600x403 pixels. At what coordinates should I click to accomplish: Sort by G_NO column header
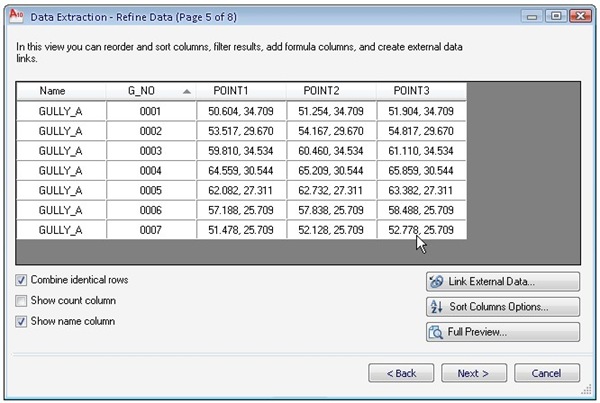click(x=151, y=91)
